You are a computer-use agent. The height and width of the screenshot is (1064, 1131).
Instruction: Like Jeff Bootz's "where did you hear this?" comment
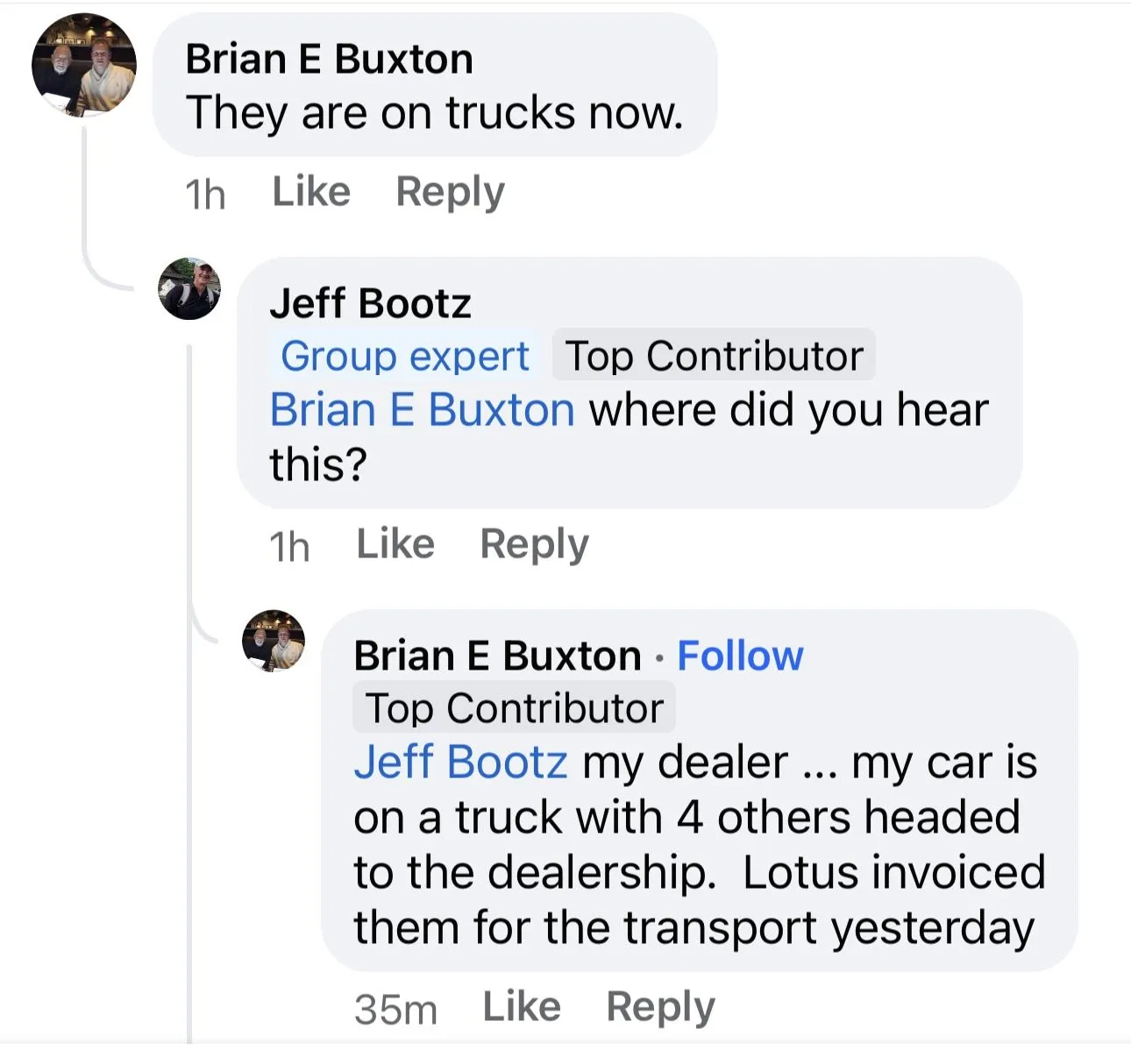point(395,544)
